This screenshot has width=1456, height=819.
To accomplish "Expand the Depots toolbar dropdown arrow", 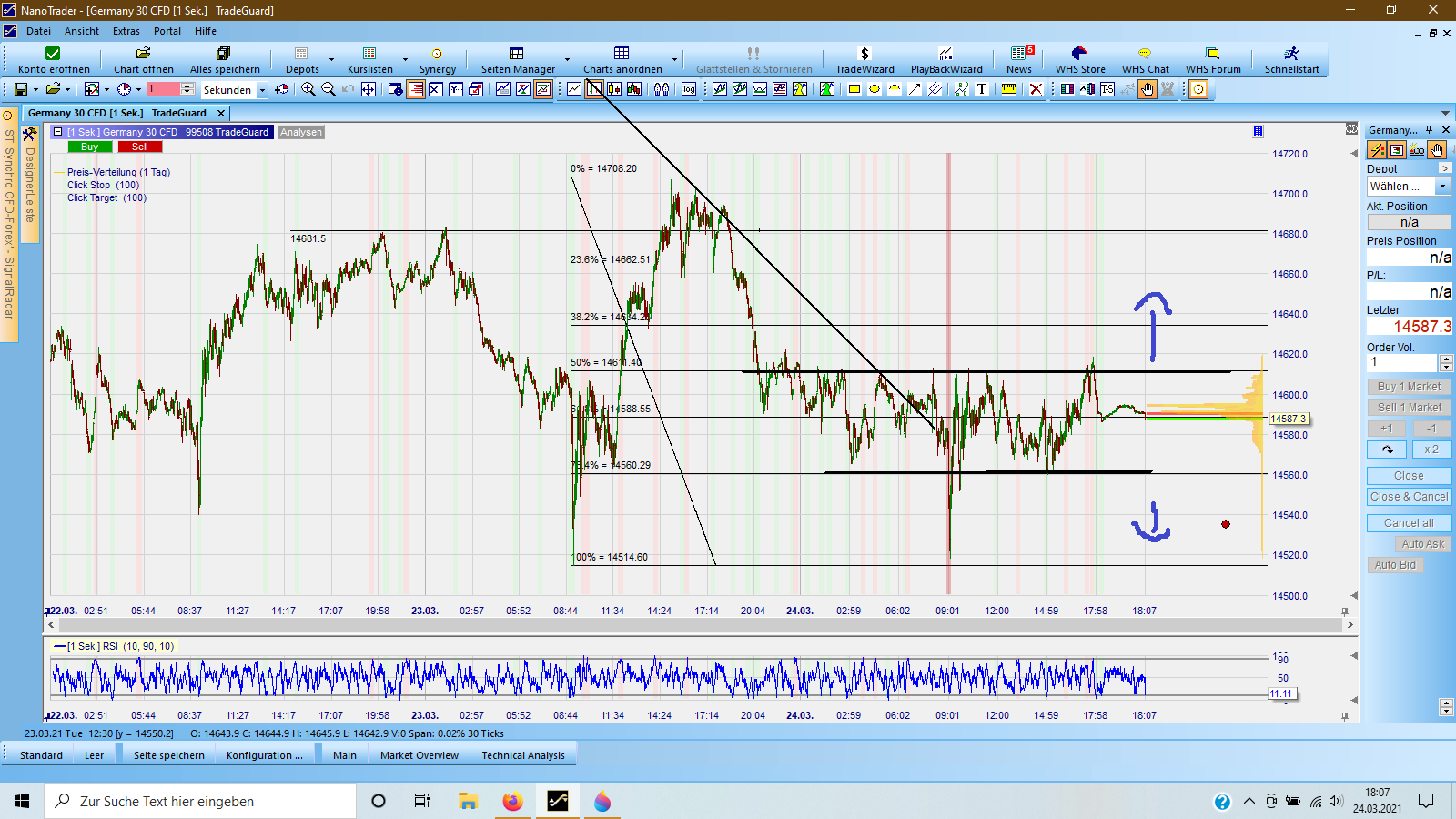I will tap(331, 60).
